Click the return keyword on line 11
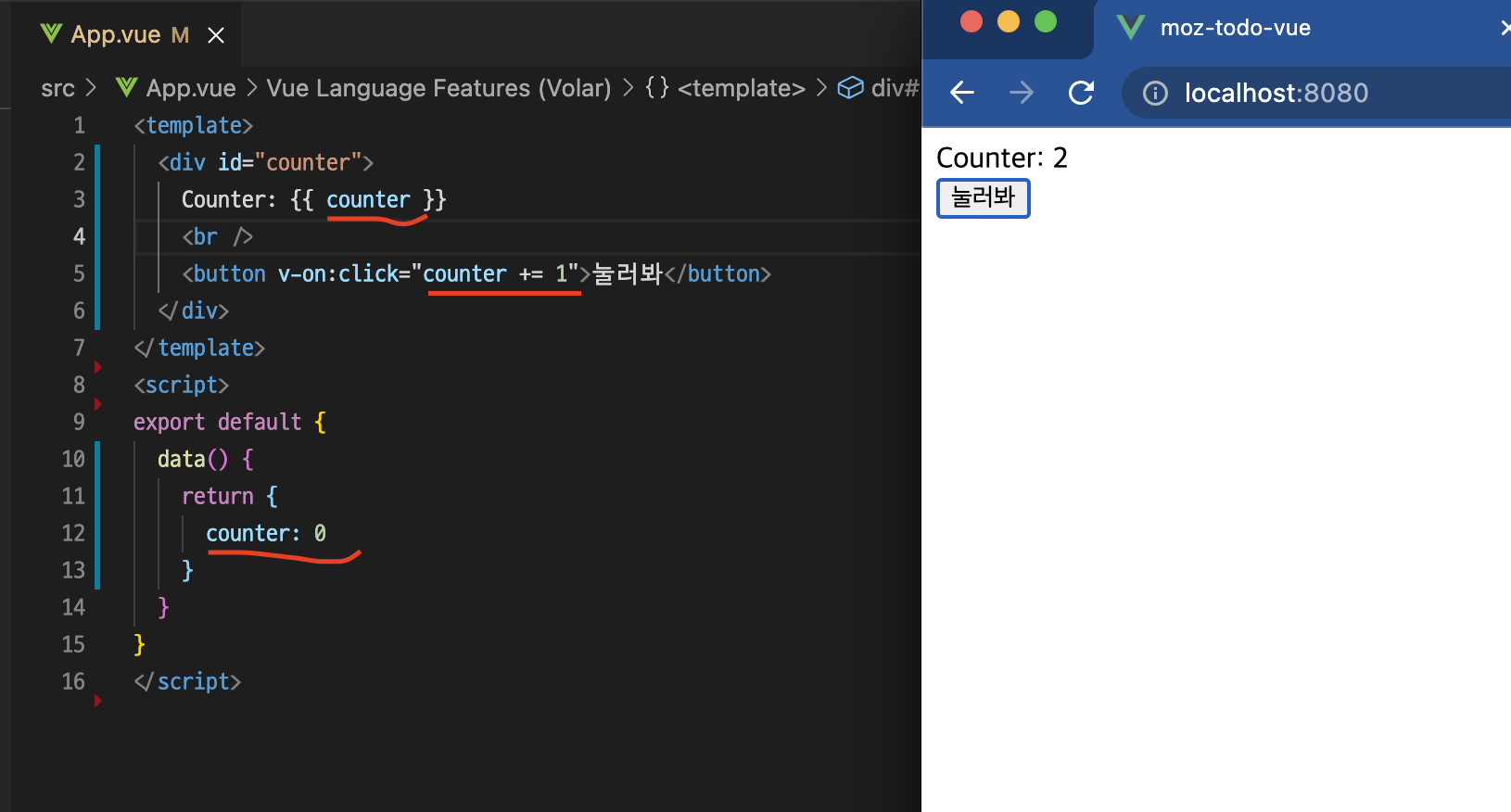Image resolution: width=1511 pixels, height=812 pixels. coord(218,496)
